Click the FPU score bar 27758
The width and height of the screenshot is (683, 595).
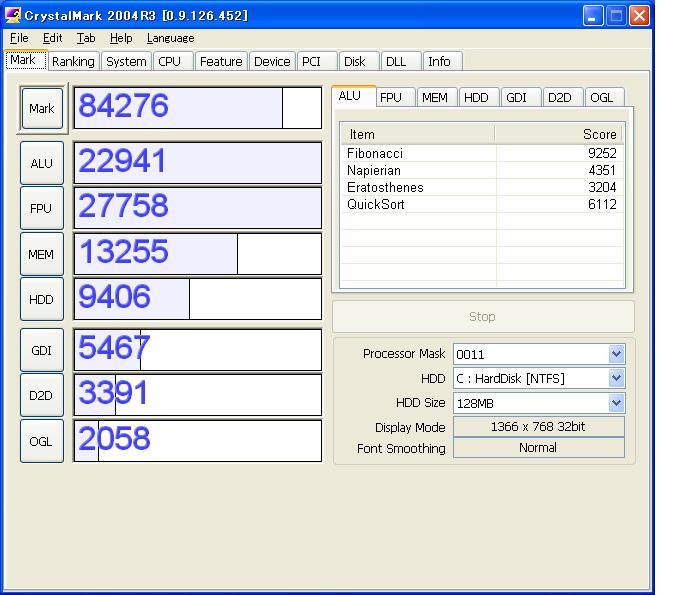pyautogui.click(x=198, y=208)
